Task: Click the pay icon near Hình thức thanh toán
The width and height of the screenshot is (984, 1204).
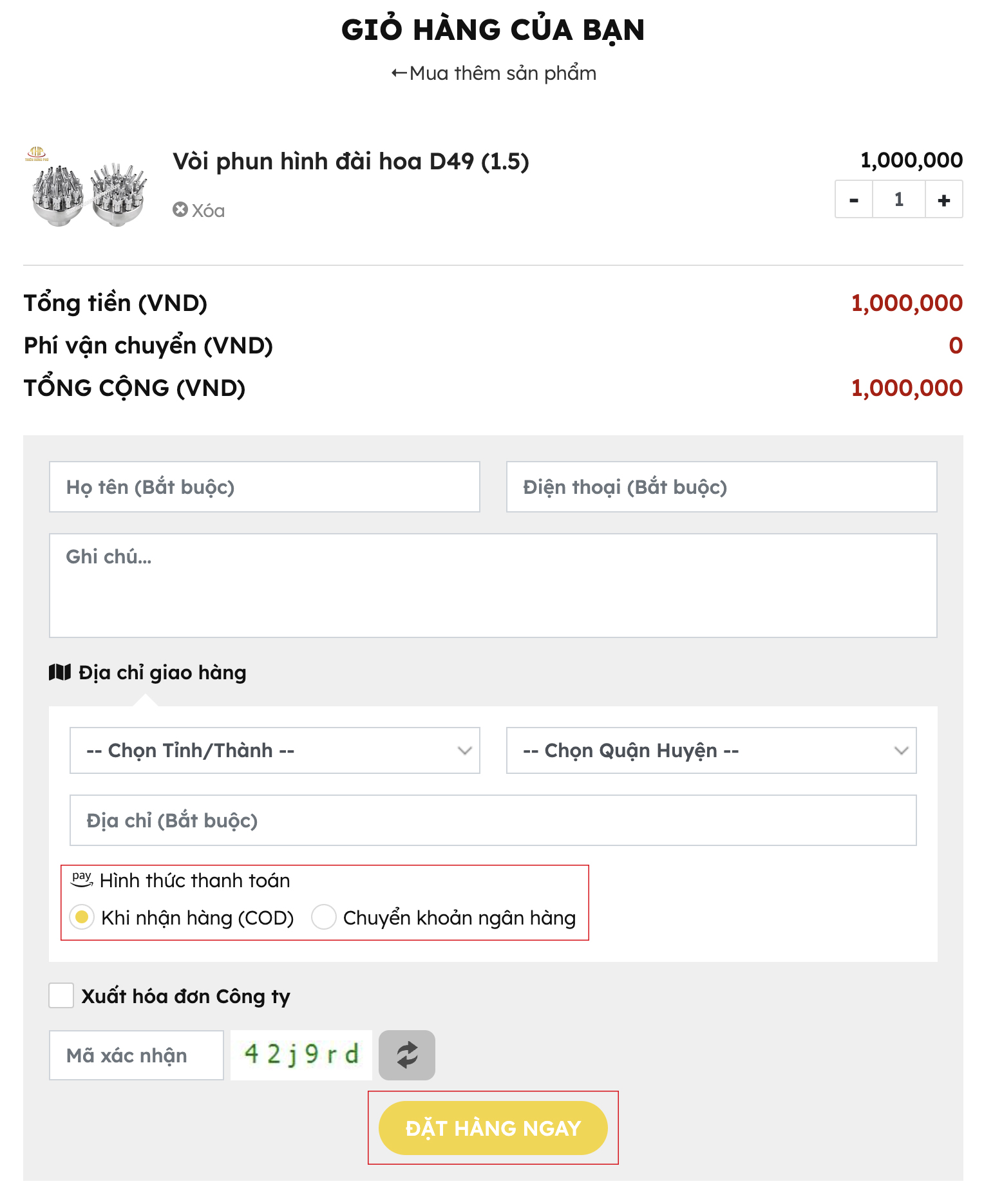Action: tap(82, 879)
